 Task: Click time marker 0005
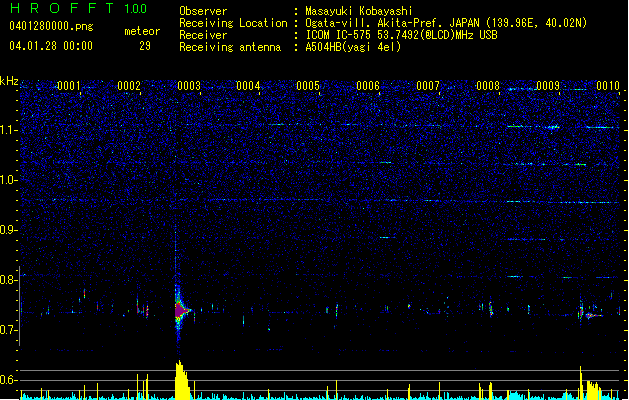pyautogui.click(x=308, y=86)
